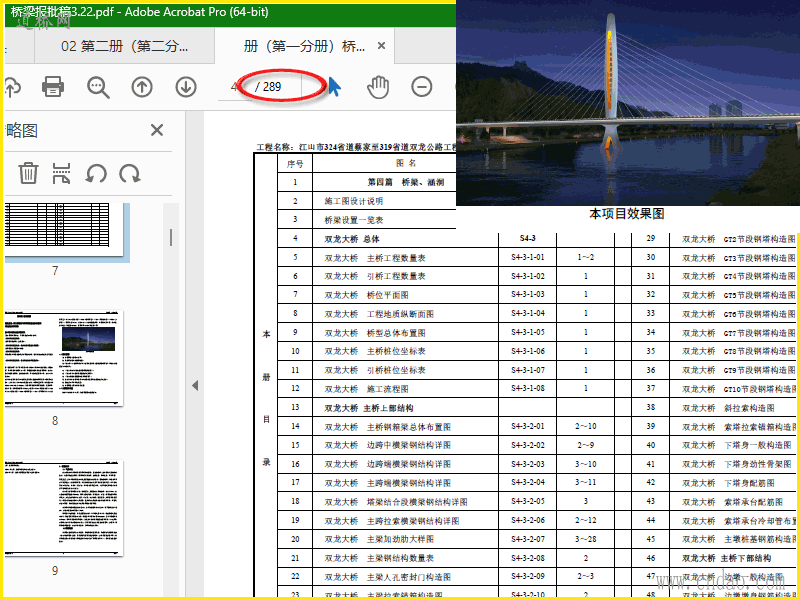Go to previous page with up arrow
Screen dimensions: 800x600
142,87
